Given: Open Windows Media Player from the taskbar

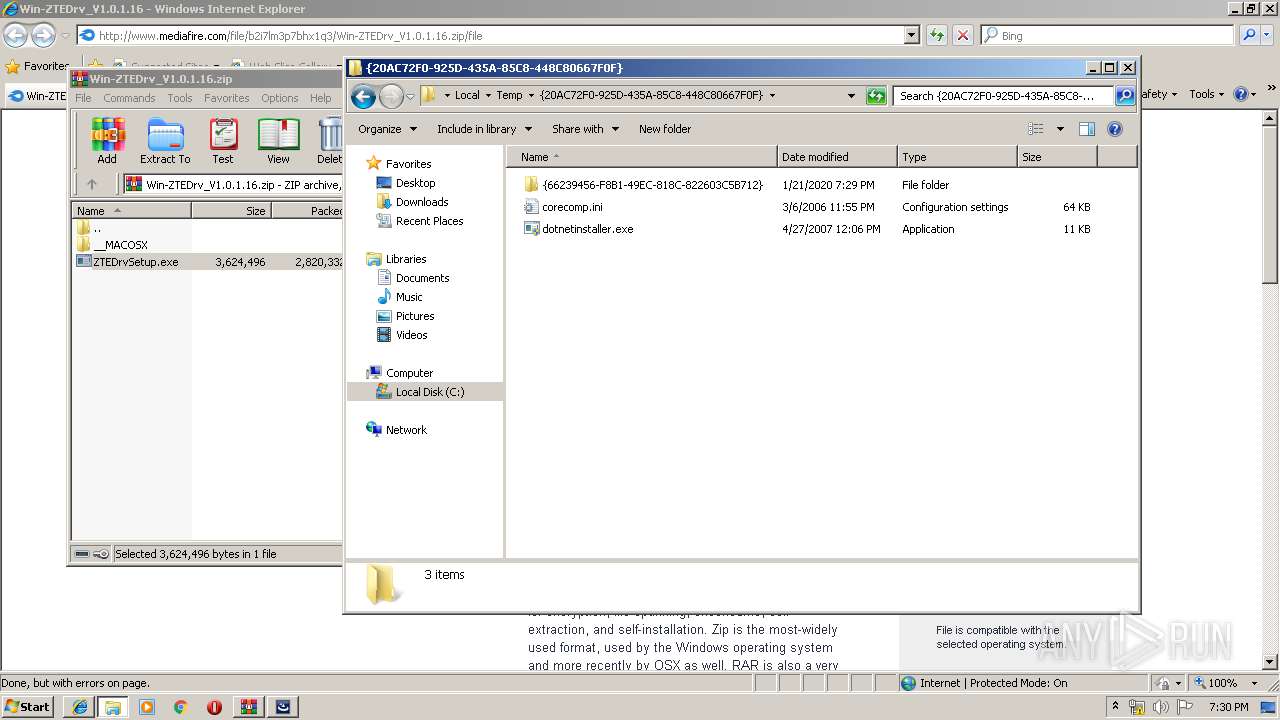Looking at the screenshot, I should click(147, 707).
